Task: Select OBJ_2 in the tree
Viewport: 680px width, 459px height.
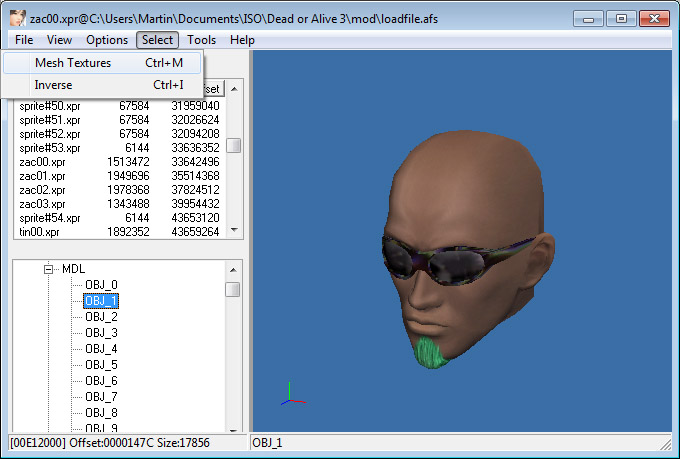Action: tap(101, 317)
